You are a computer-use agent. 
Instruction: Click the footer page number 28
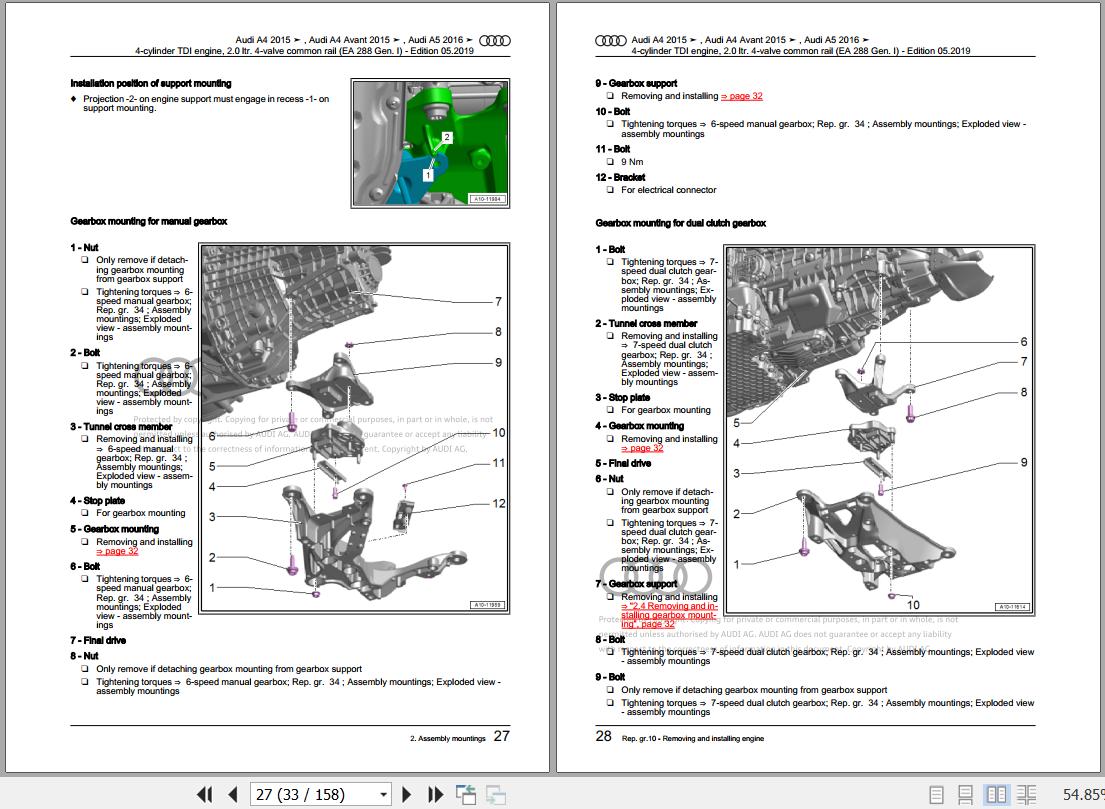(x=603, y=736)
